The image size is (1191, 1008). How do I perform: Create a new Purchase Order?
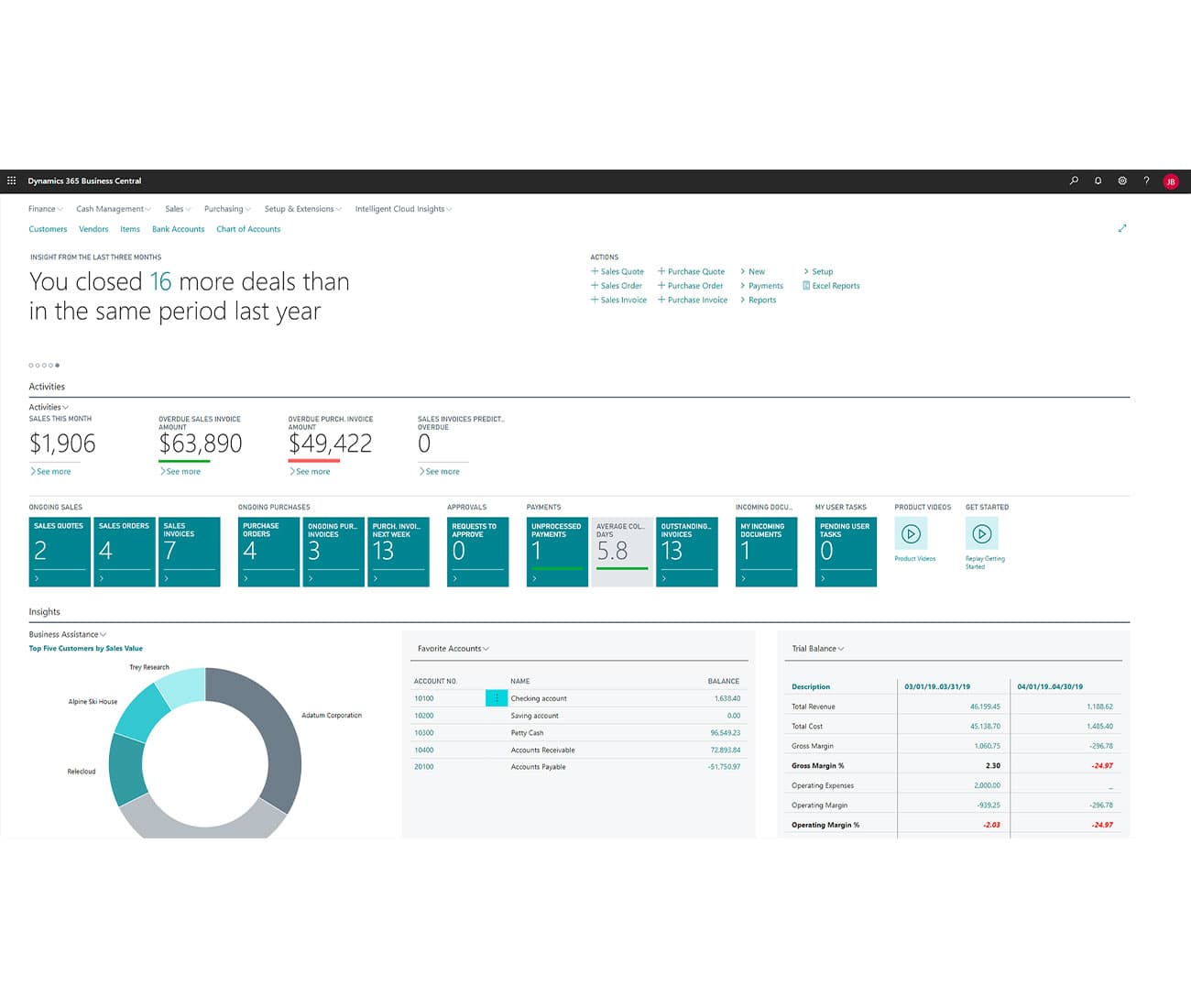(x=690, y=286)
